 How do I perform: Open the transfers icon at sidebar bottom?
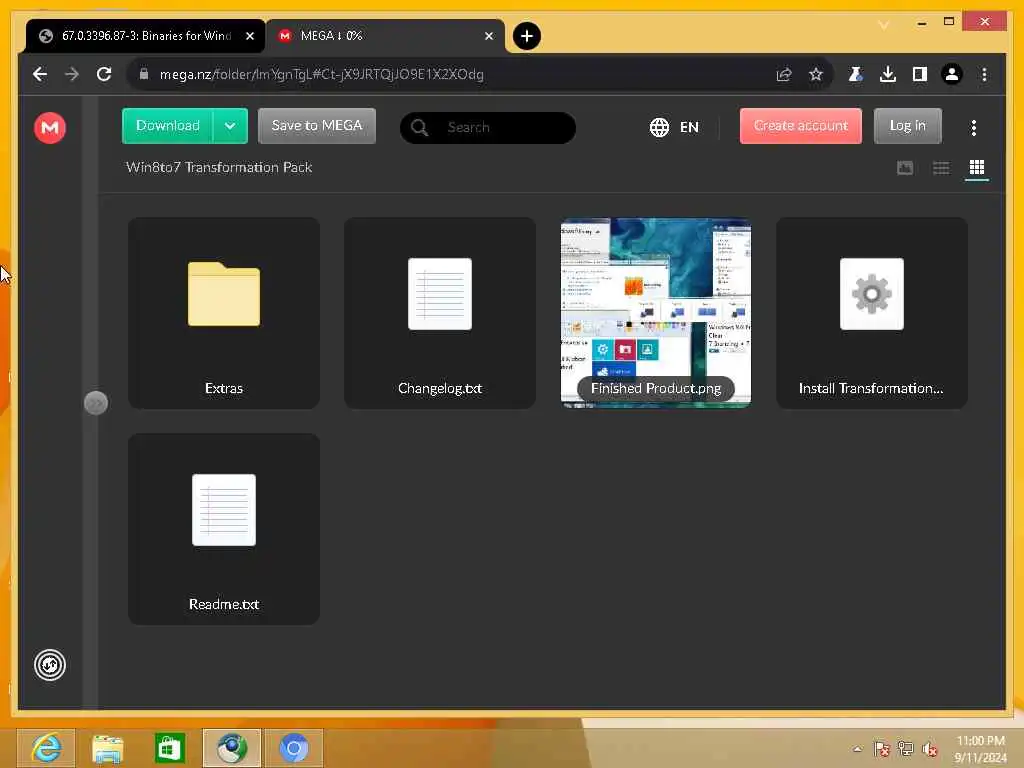[x=50, y=665]
